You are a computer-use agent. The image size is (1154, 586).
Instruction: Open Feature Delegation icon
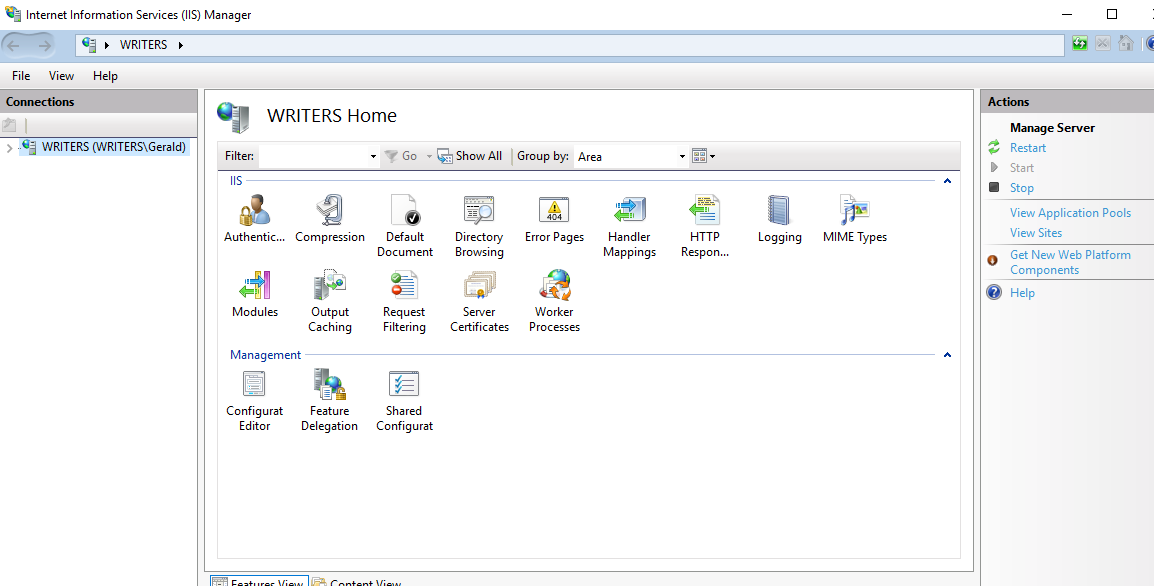tap(330, 384)
